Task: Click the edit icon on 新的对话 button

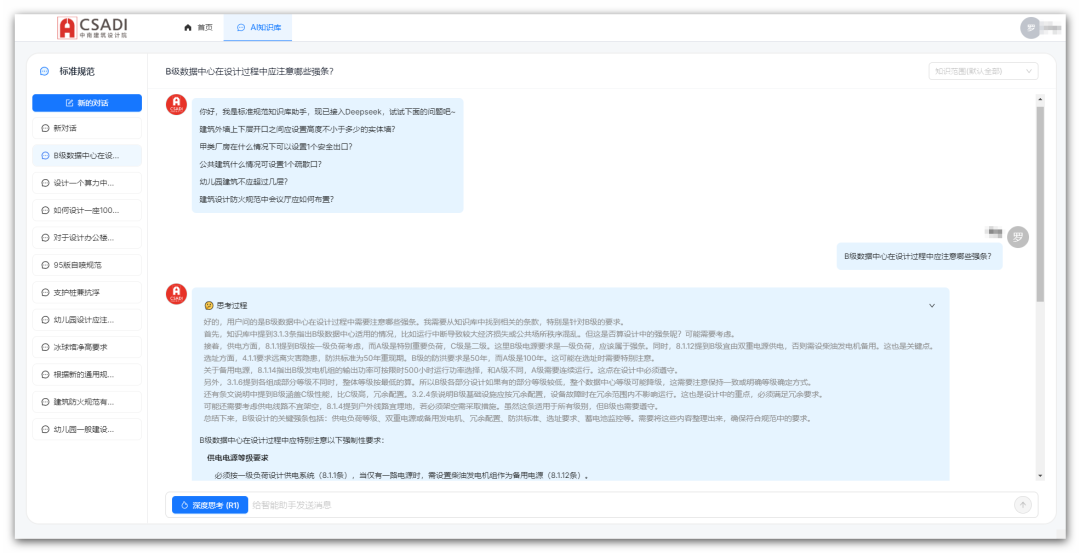Action: tap(69, 103)
